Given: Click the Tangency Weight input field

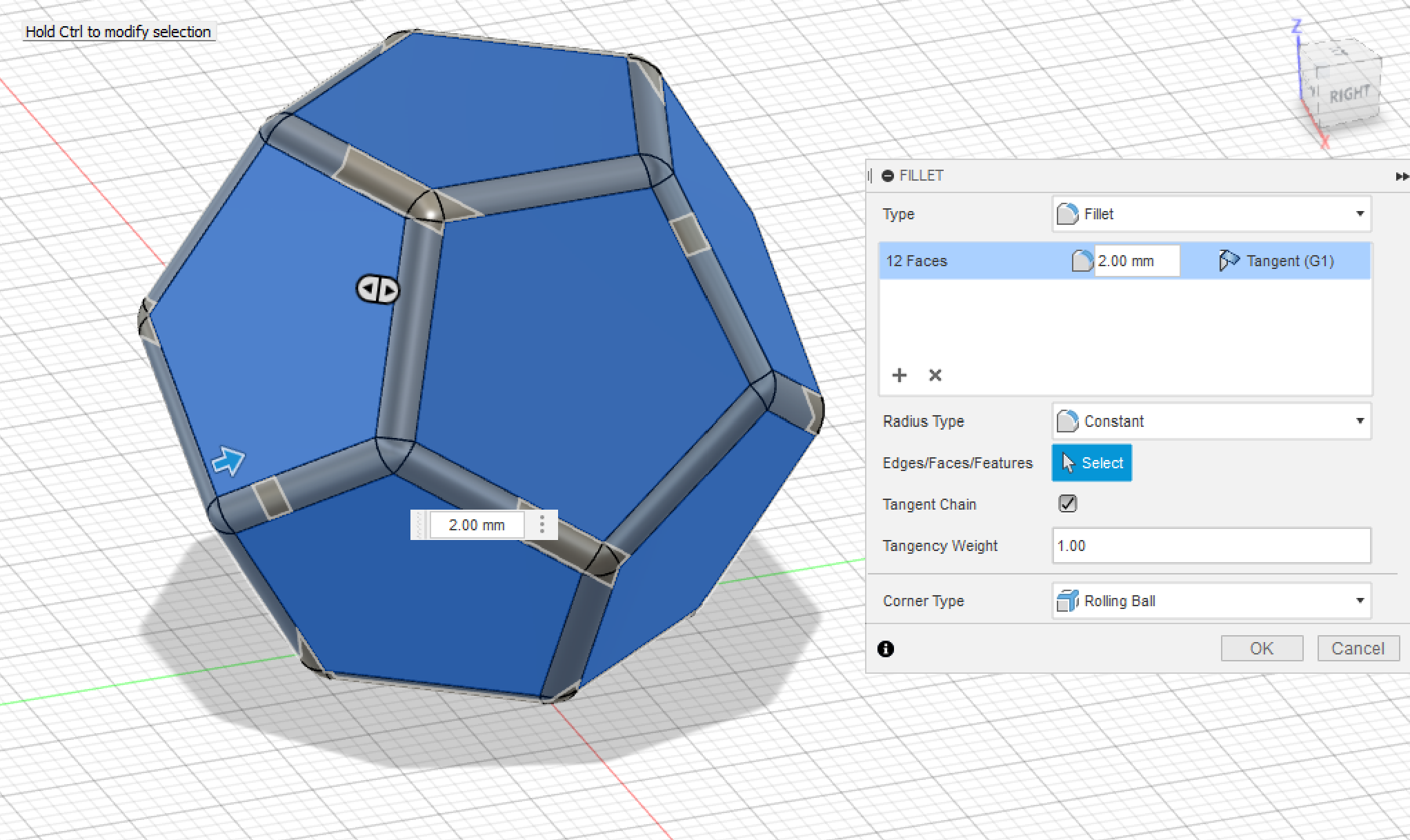Looking at the screenshot, I should coord(1211,546).
